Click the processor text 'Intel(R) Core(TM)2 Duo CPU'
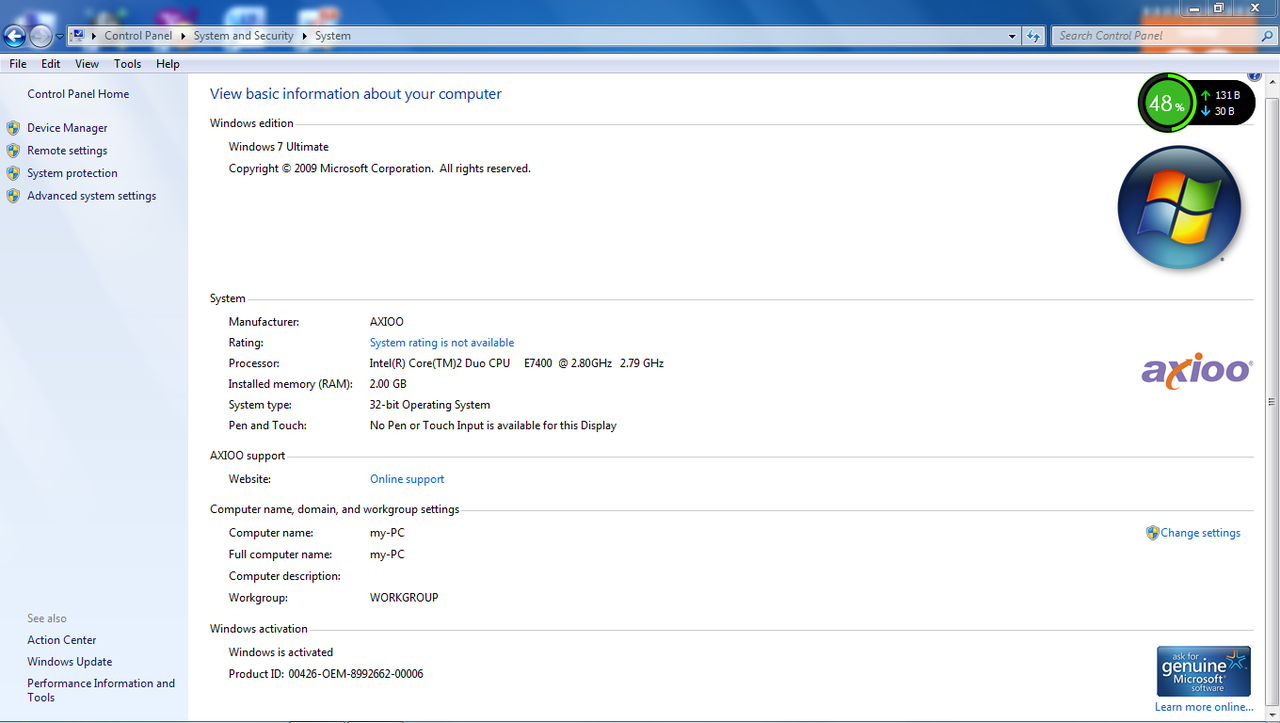This screenshot has height=723, width=1280. [x=440, y=364]
